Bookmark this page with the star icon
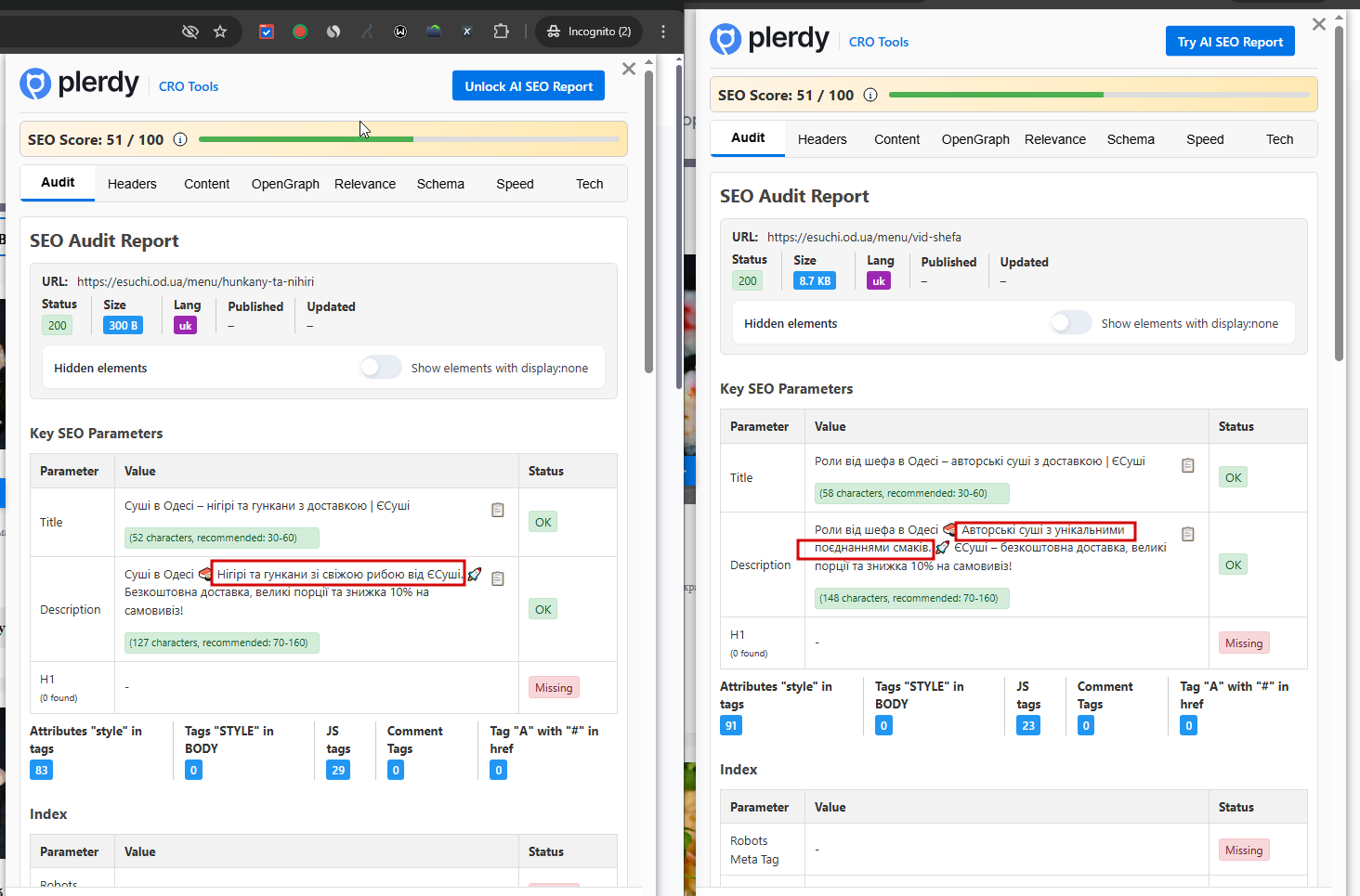Screen dimensions: 1360x896 point(220,32)
